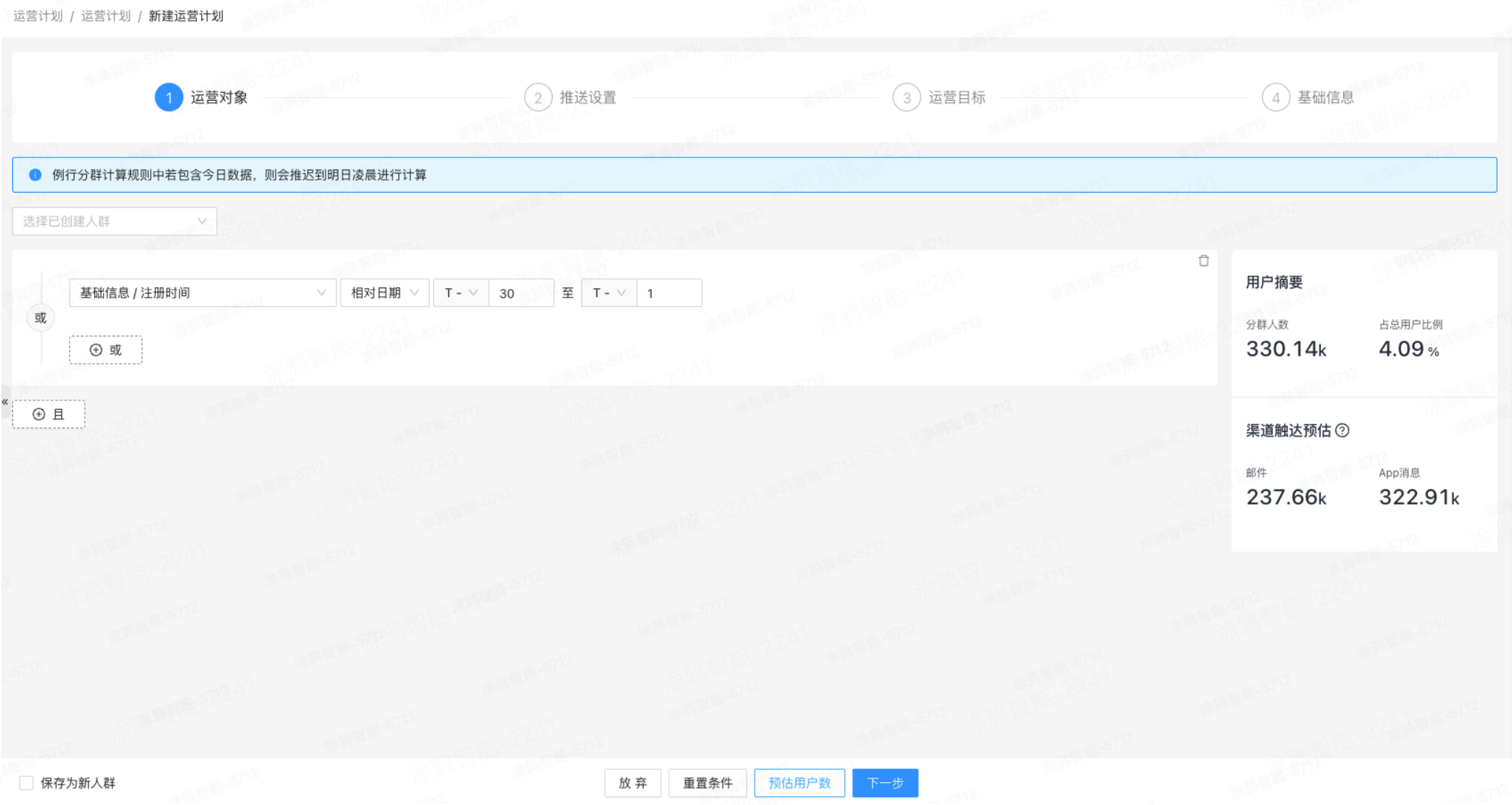Check the 保存为新人群 checkbox
Image resolution: width=1512 pixels, height=805 pixels.
27,783
